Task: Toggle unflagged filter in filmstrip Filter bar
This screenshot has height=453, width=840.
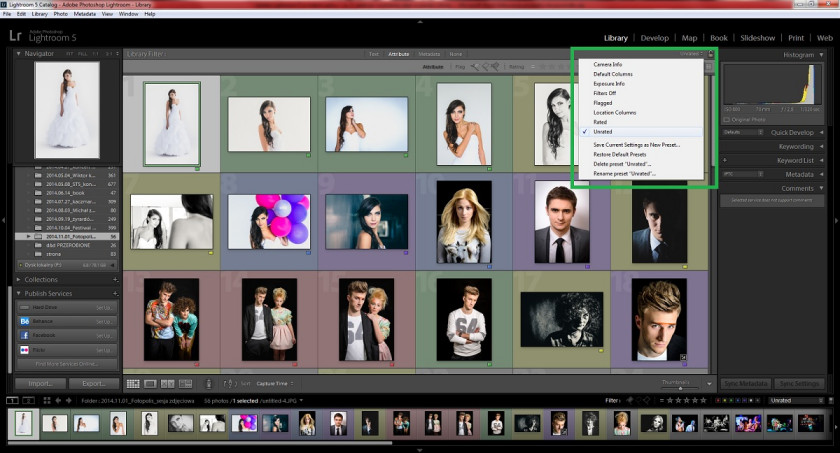Action: pos(638,400)
